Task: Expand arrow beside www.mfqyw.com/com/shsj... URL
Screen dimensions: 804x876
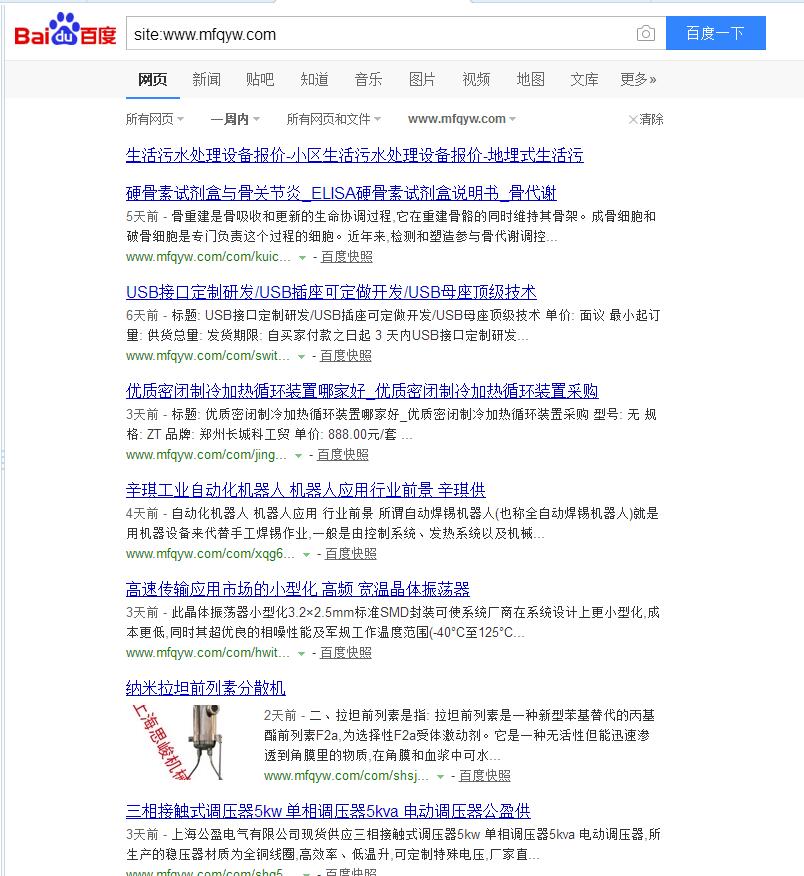Action: (440, 777)
